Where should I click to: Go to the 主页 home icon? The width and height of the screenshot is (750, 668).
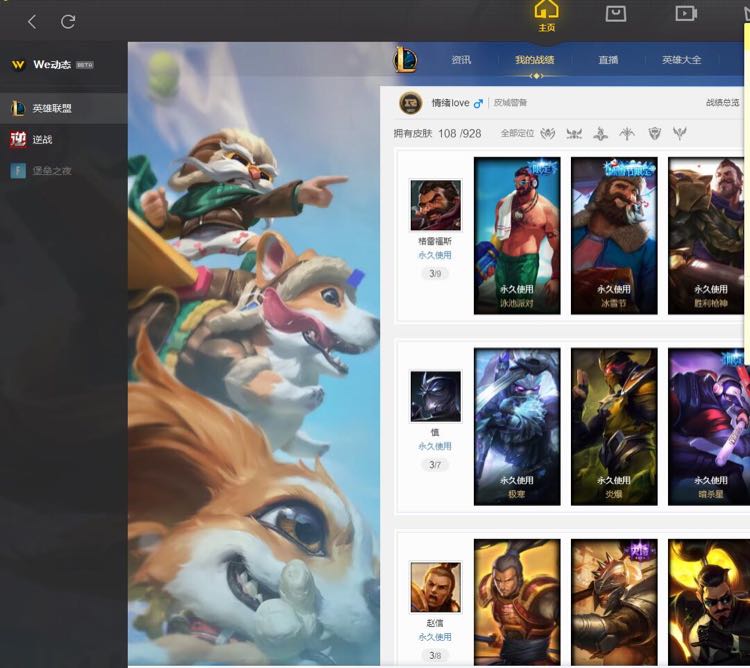click(x=546, y=14)
